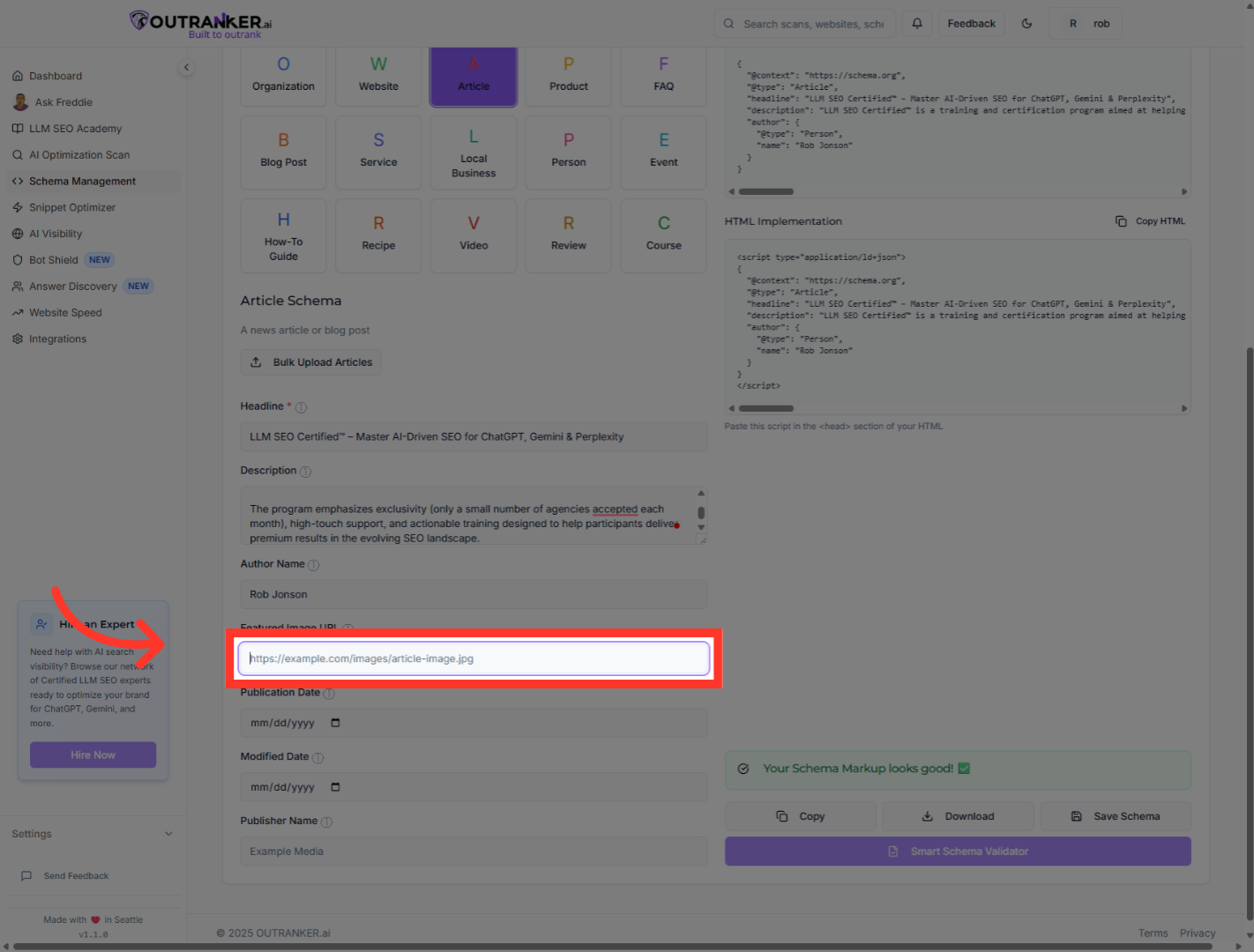Choose the Local Business schema card
The height and width of the screenshot is (952, 1254).
coord(474,152)
